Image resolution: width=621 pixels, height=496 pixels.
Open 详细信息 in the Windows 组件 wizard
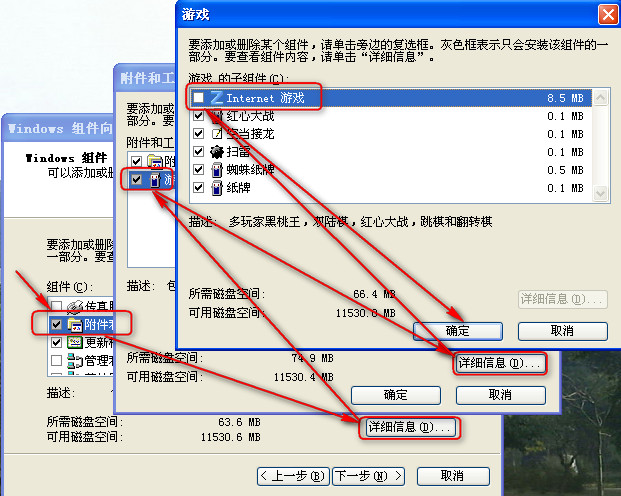pyautogui.click(x=410, y=427)
